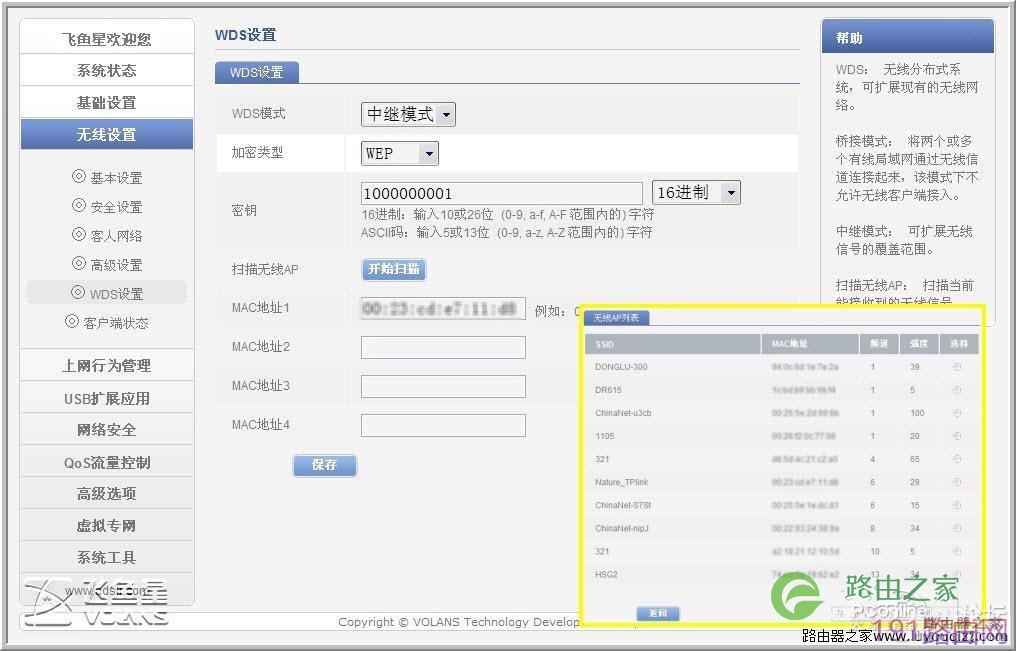
Task: Click the MAC地址1 input field
Action: [443, 308]
